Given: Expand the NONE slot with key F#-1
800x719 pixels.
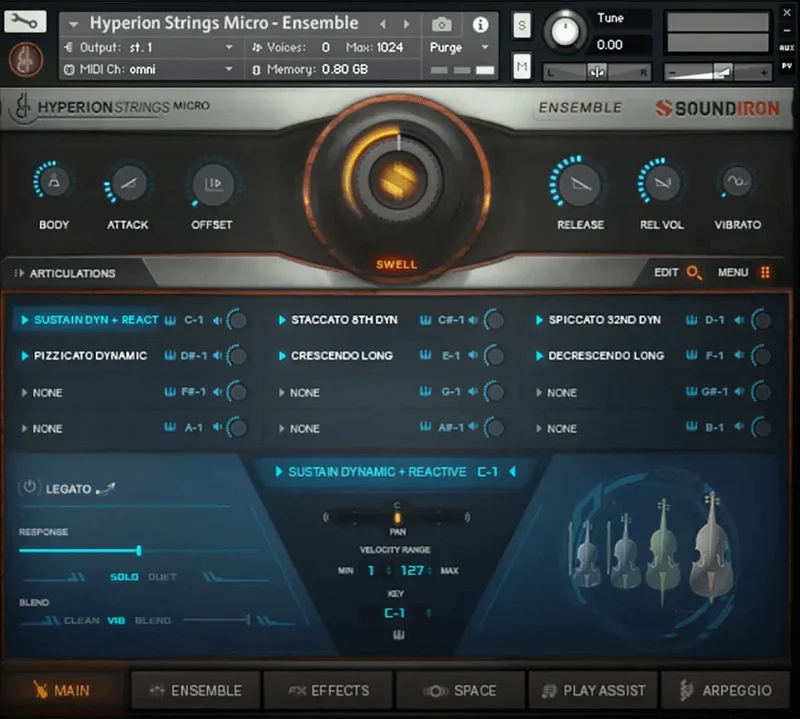Looking at the screenshot, I should coord(24,392).
